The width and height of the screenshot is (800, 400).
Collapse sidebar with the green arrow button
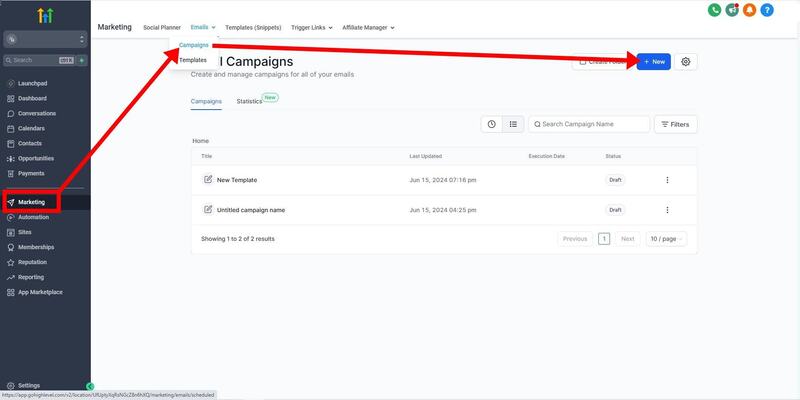pos(90,387)
